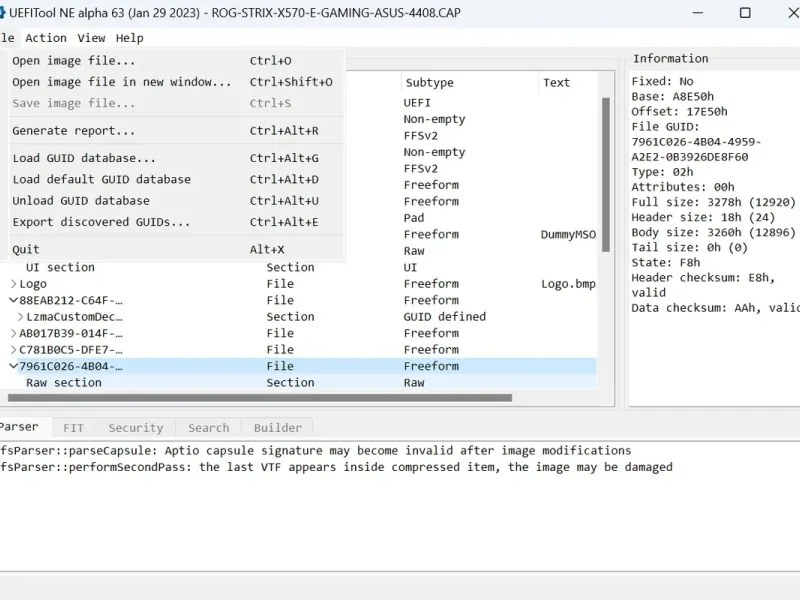Click the Base: A8E50h information line
Image resolution: width=800 pixels, height=600 pixels.
click(672, 96)
